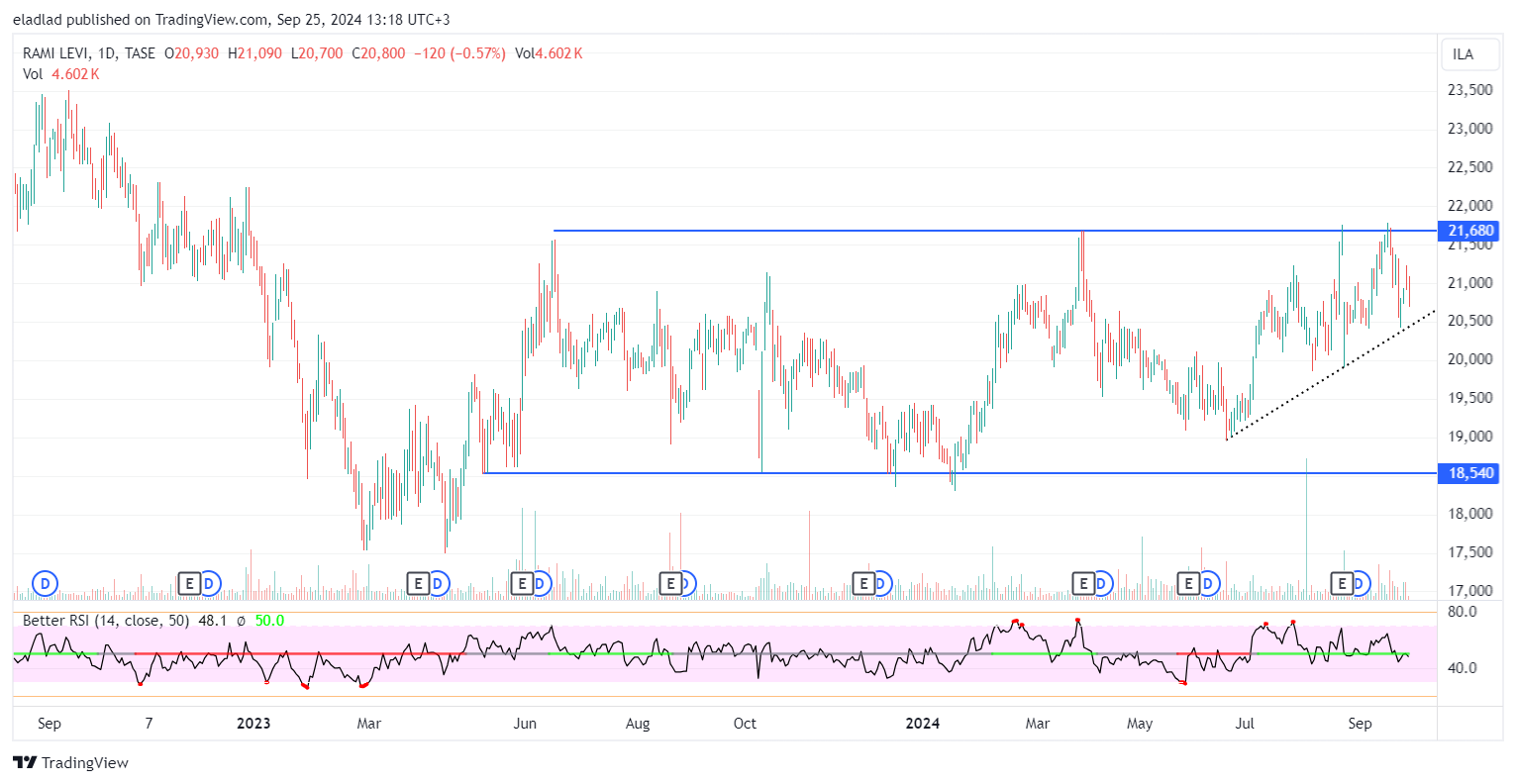Click the dividend marker near September 2022
1516x784 pixels.
(x=45, y=584)
